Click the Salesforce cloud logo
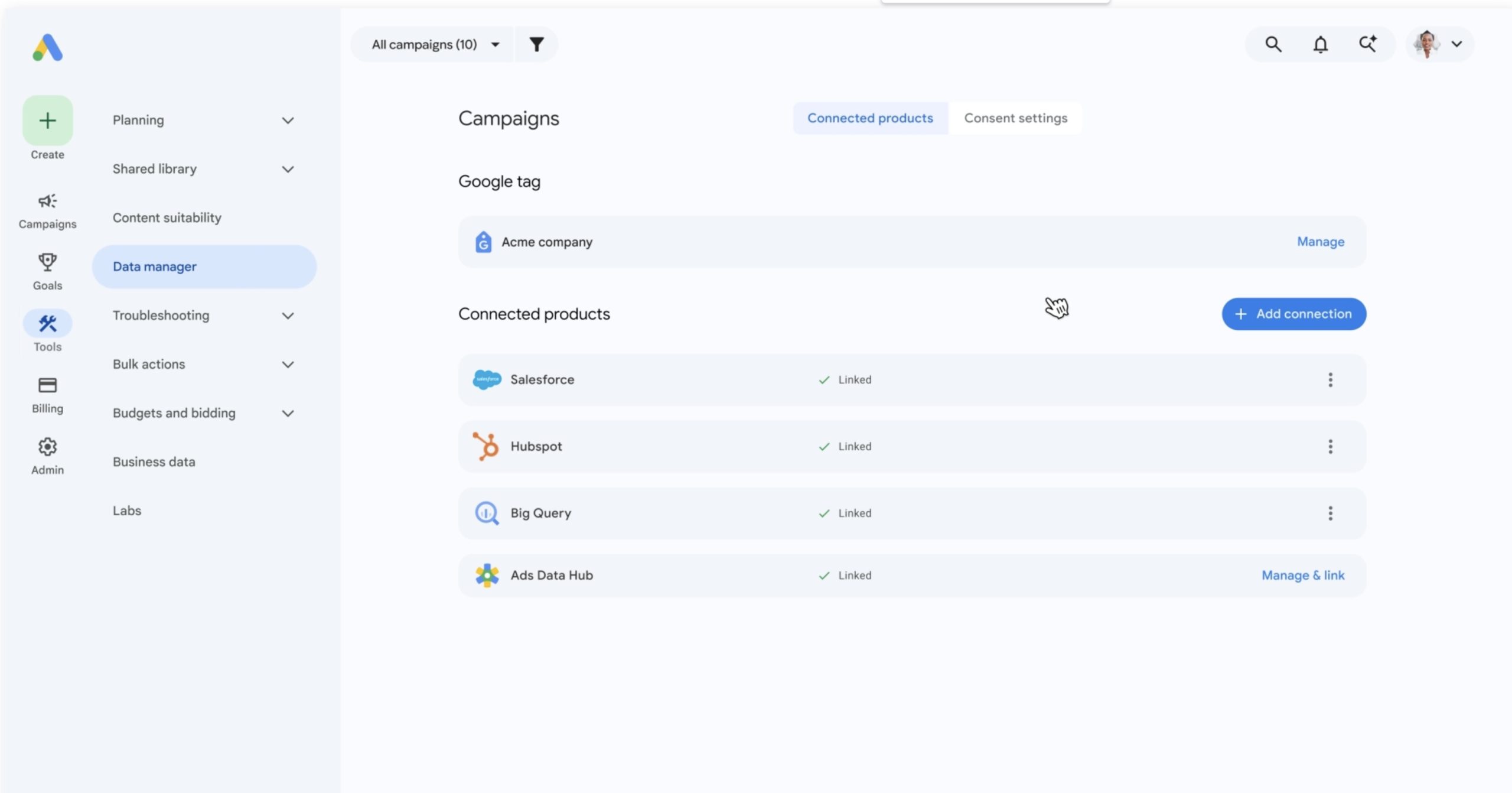Viewport: 1512px width, 793px height. click(x=487, y=379)
